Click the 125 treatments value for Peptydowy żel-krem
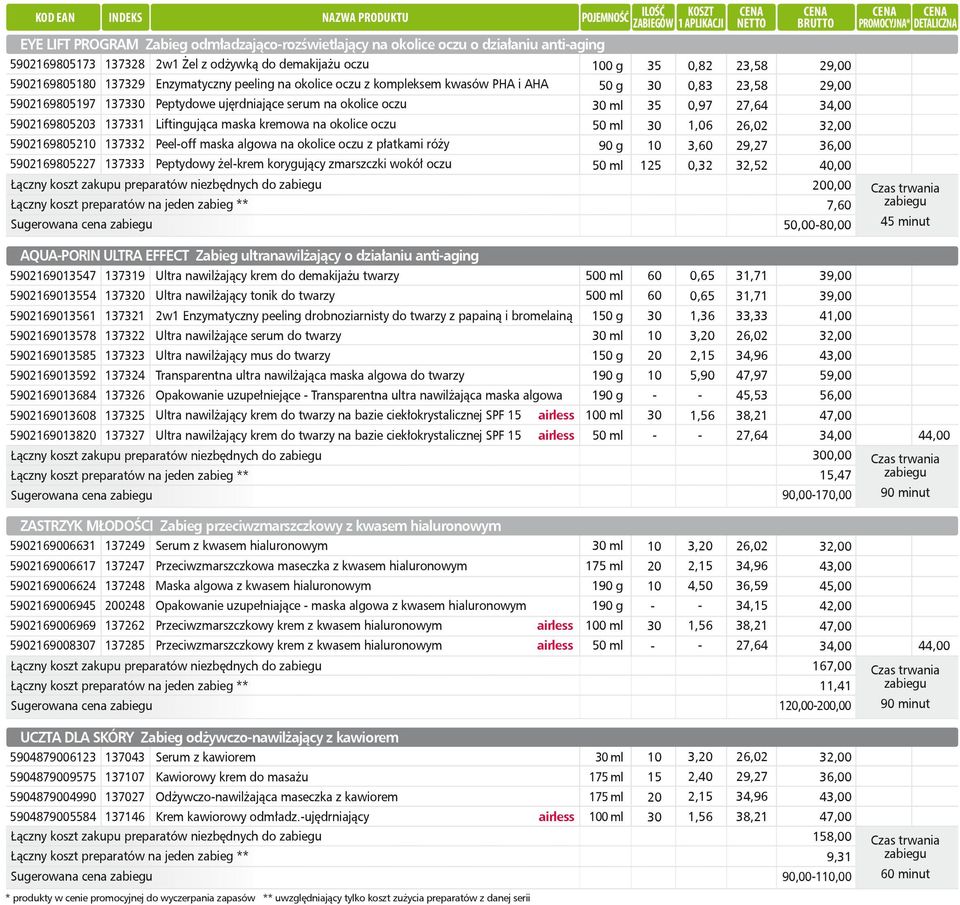The height and width of the screenshot is (905, 960). 651,165
